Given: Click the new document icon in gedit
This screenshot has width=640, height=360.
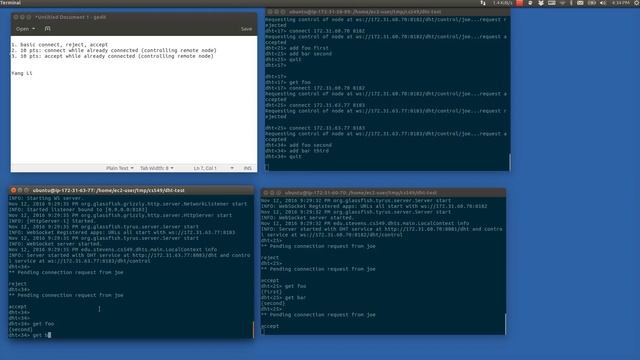Looking at the screenshot, I should [x=47, y=29].
